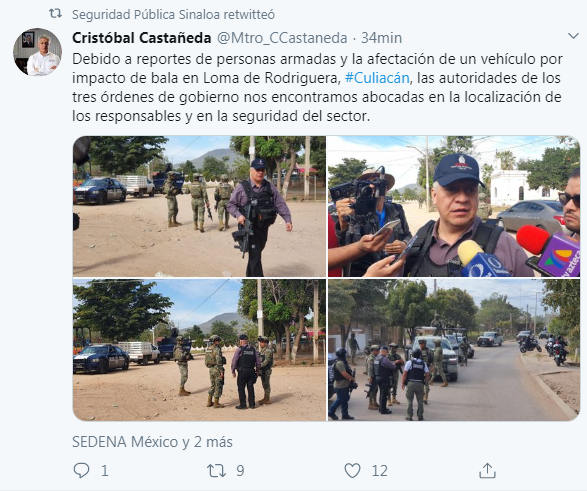
Task: Open bottom-right photo of street convoy
Action: 454,350
